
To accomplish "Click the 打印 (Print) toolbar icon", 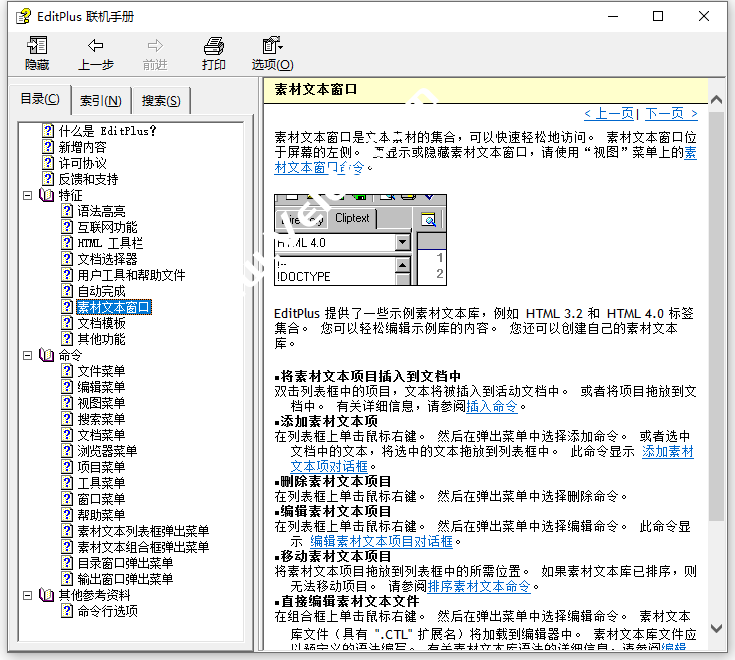I will (x=213, y=46).
